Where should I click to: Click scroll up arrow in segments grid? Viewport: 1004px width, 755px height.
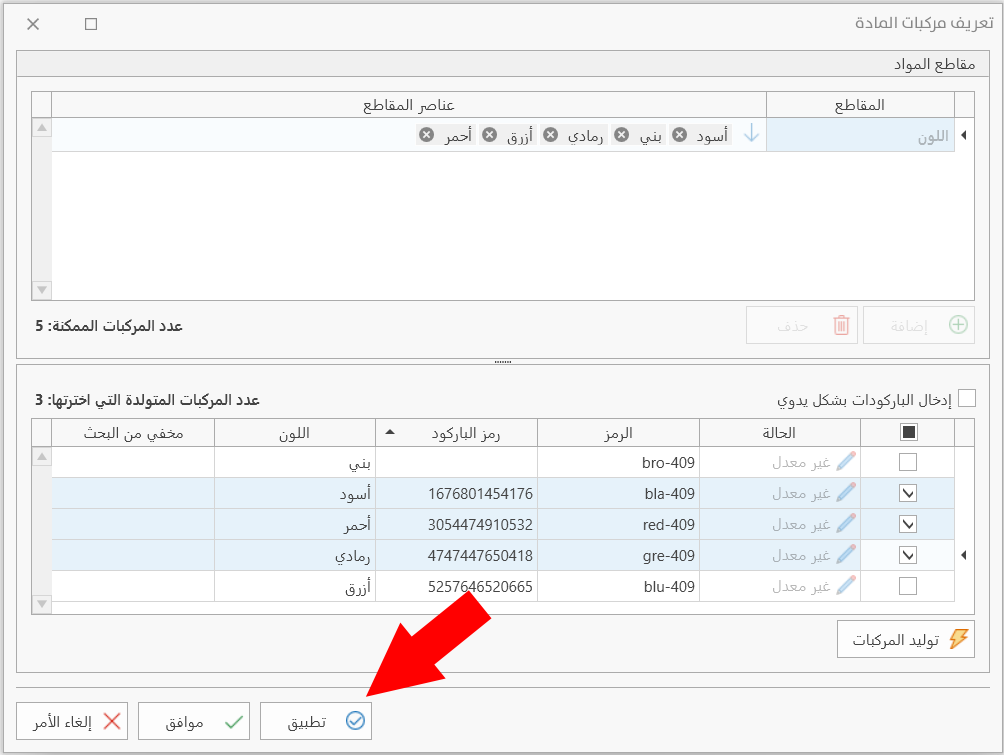[x=42, y=127]
